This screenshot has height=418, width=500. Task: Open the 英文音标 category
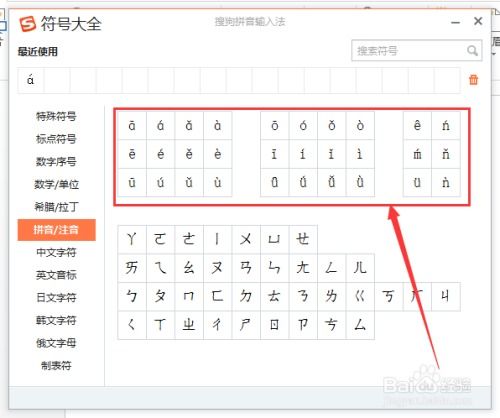pos(56,275)
